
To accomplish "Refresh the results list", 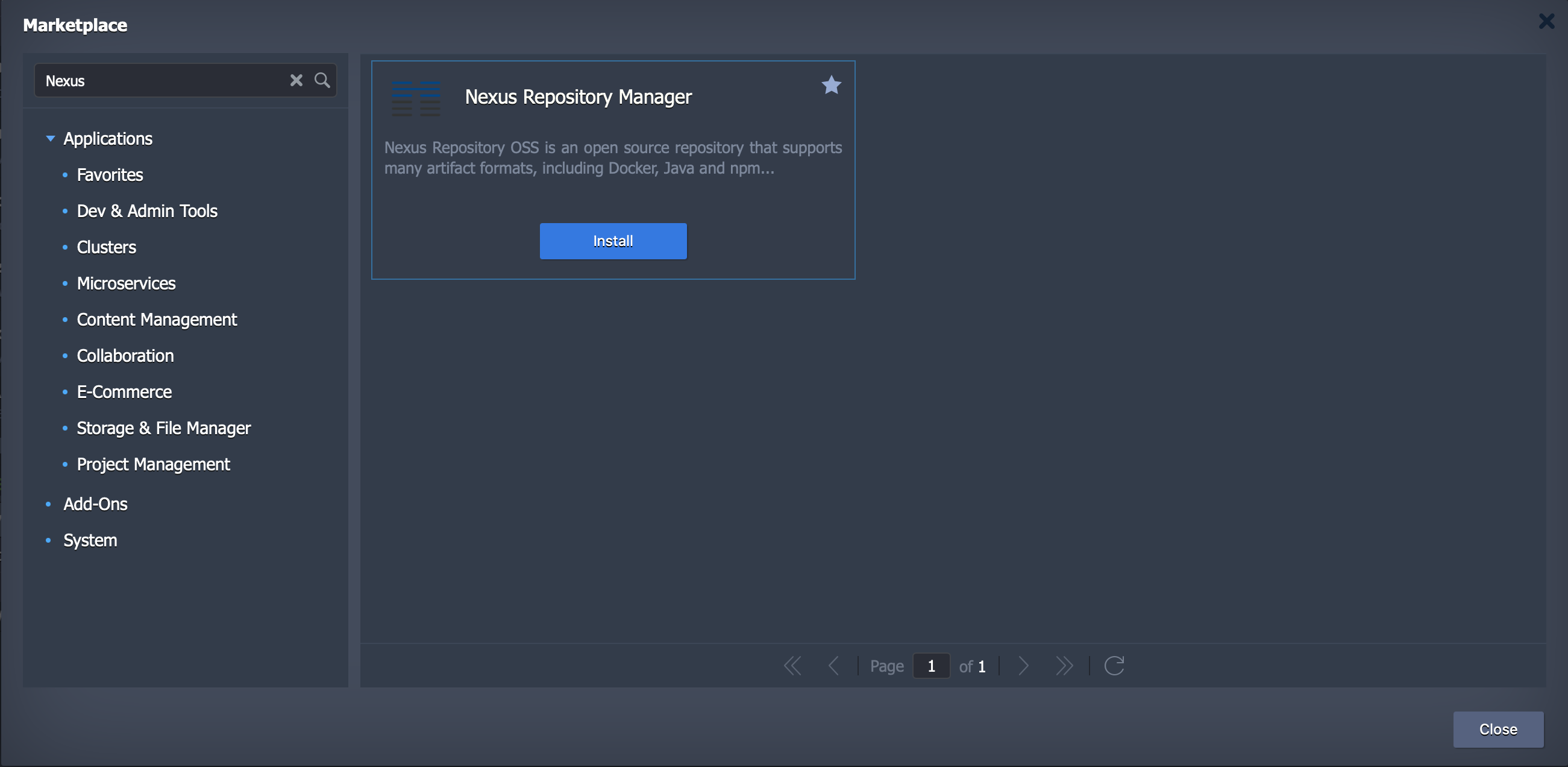I will (1114, 666).
